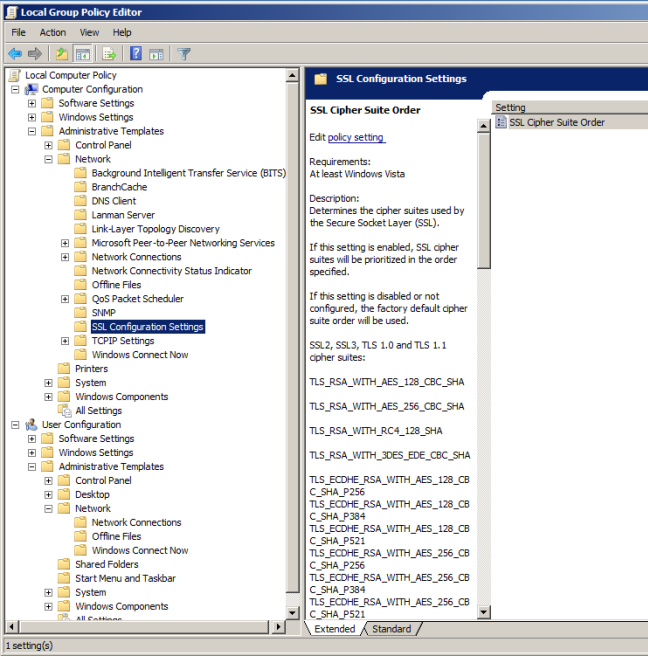Screen dimensions: 648x656
Task: Select Network Connections under User Configuration
Action: [x=136, y=522]
